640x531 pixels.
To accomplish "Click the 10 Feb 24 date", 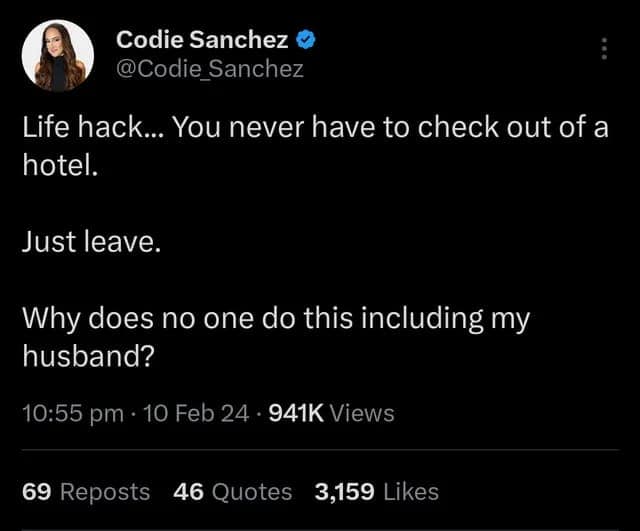I will click(x=196, y=412).
